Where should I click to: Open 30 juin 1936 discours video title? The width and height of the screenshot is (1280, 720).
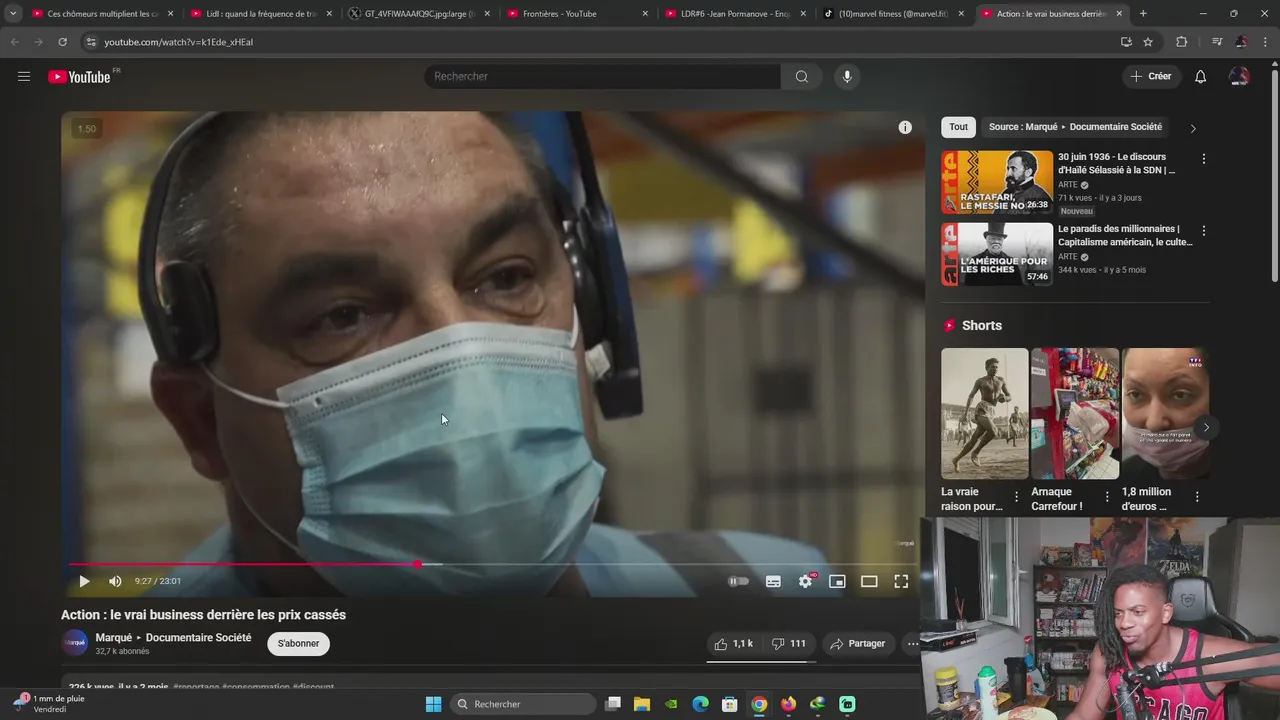1117,163
